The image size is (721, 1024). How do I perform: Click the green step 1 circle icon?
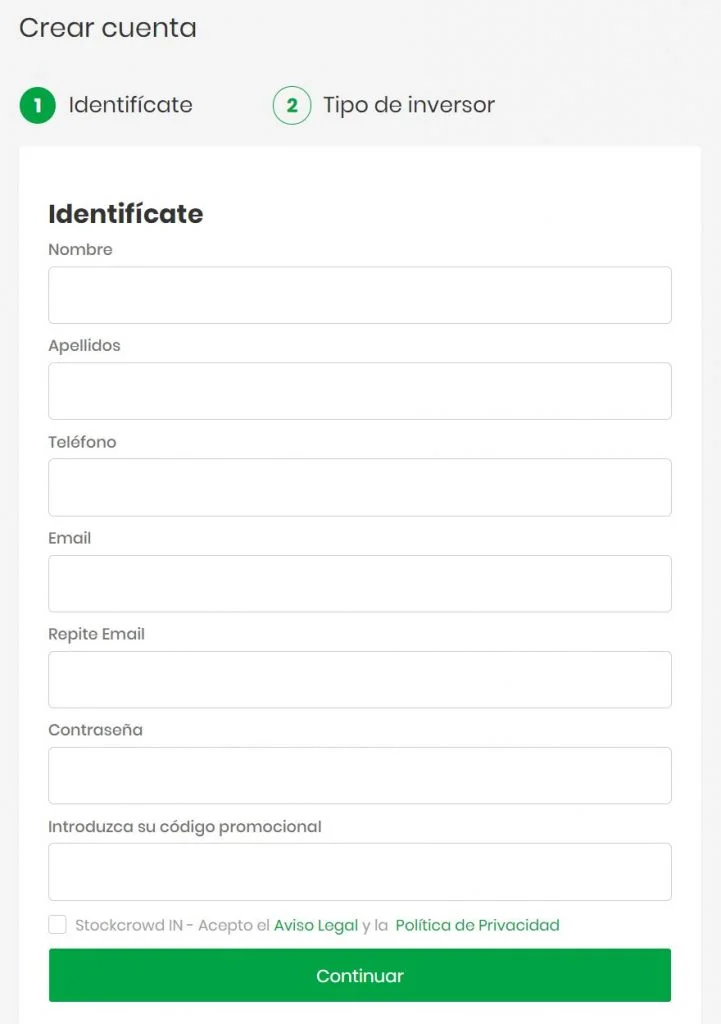(37, 105)
